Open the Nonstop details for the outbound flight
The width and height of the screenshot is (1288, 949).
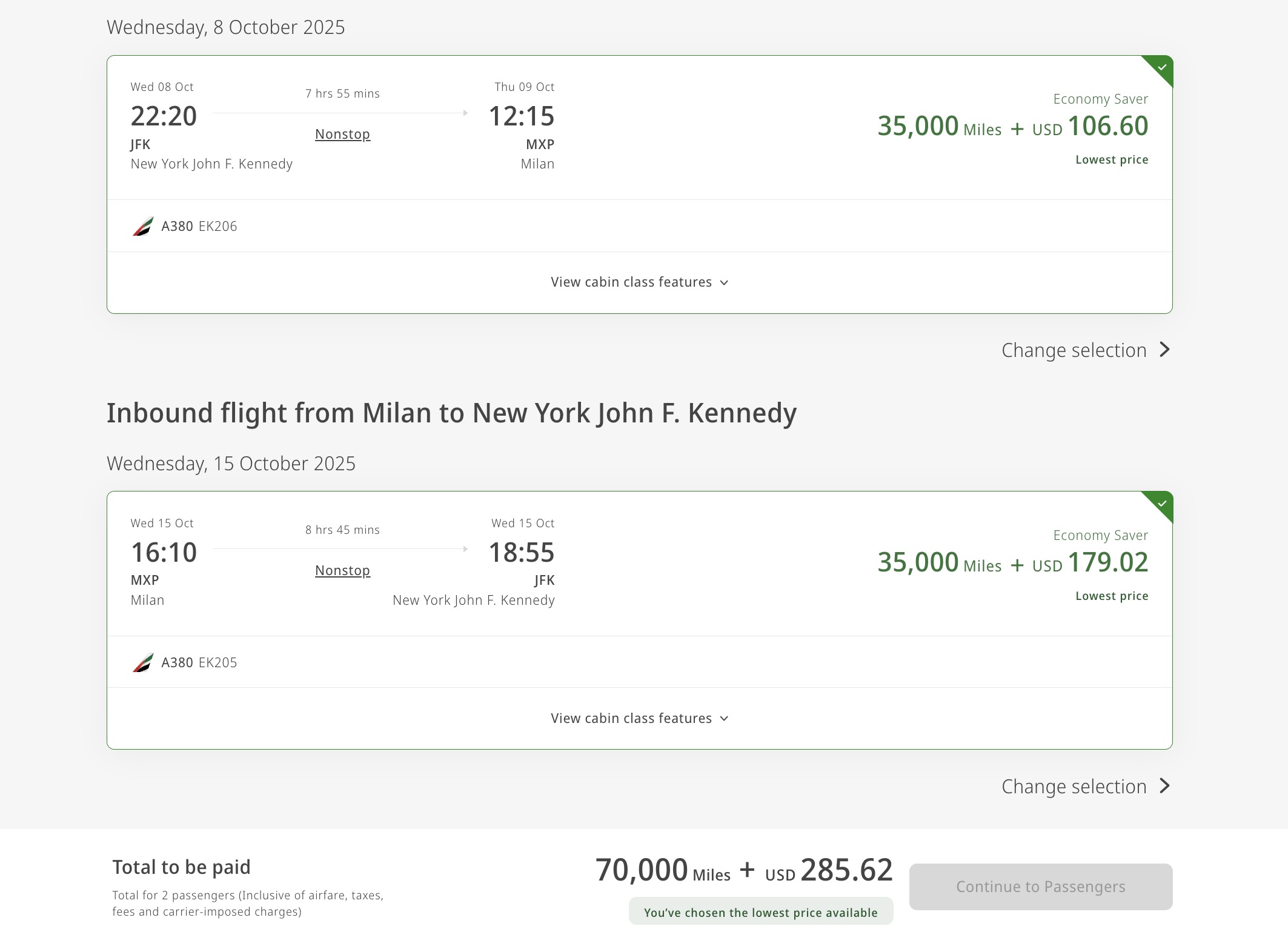[342, 134]
